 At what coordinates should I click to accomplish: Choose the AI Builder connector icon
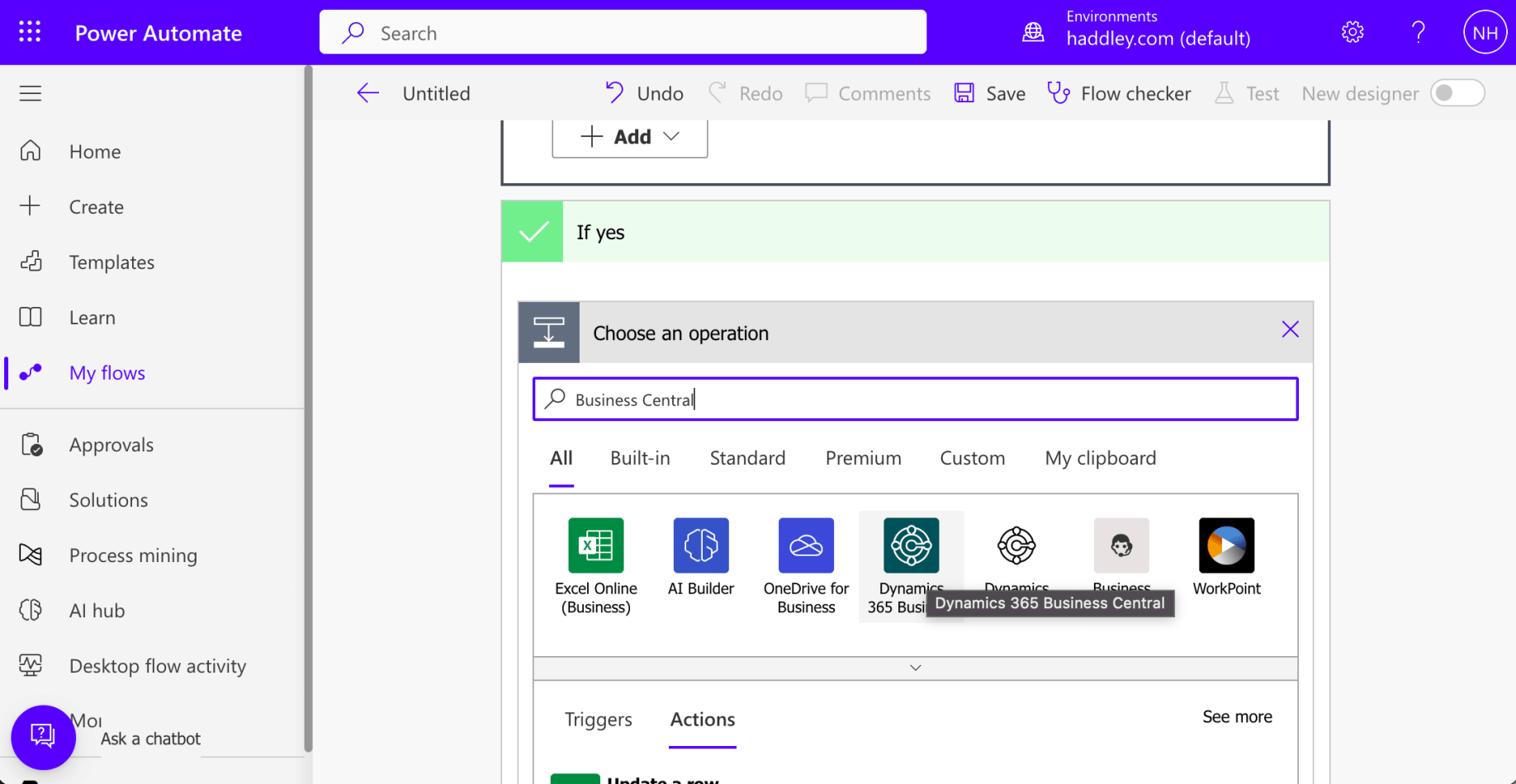[700, 545]
